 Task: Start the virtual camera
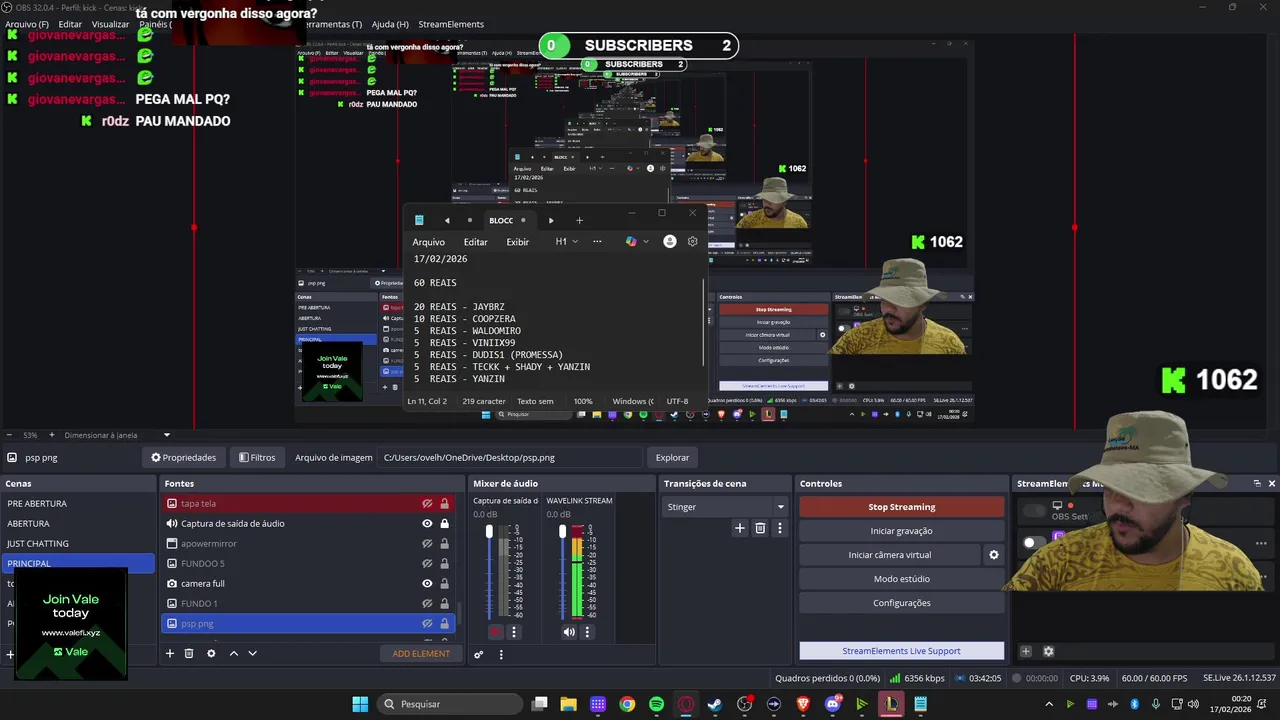point(890,555)
